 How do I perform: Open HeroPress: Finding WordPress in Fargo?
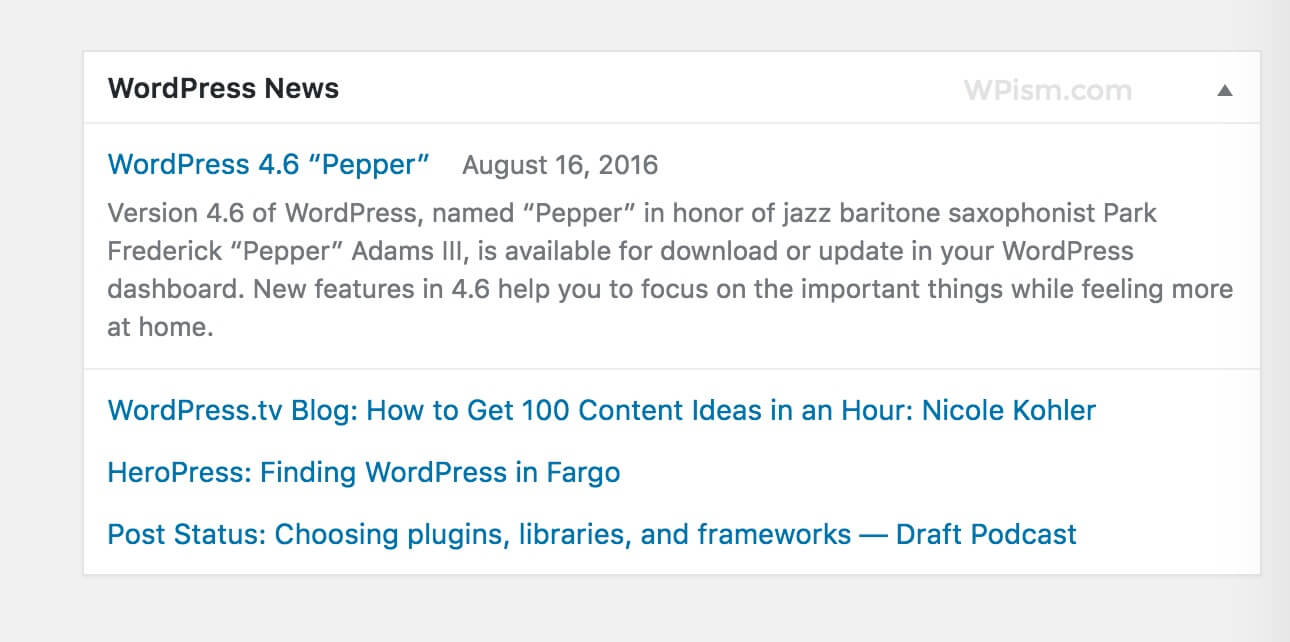click(x=363, y=472)
